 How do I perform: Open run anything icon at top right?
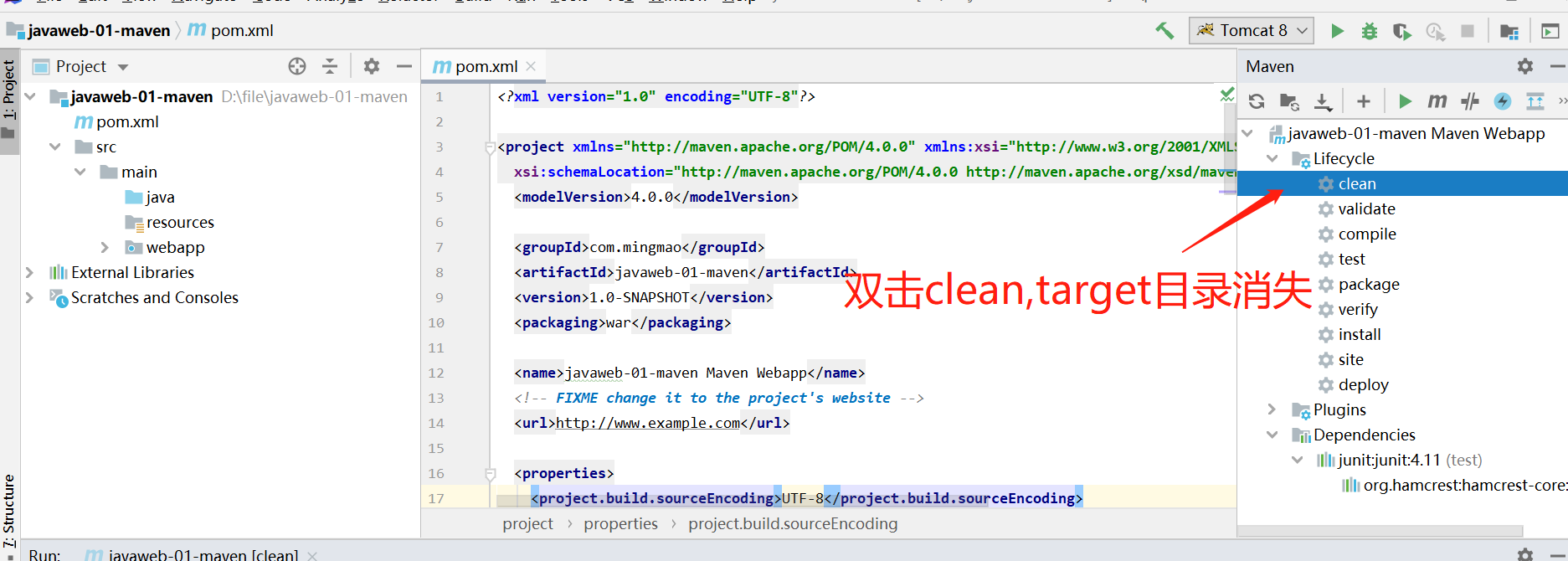(1550, 31)
